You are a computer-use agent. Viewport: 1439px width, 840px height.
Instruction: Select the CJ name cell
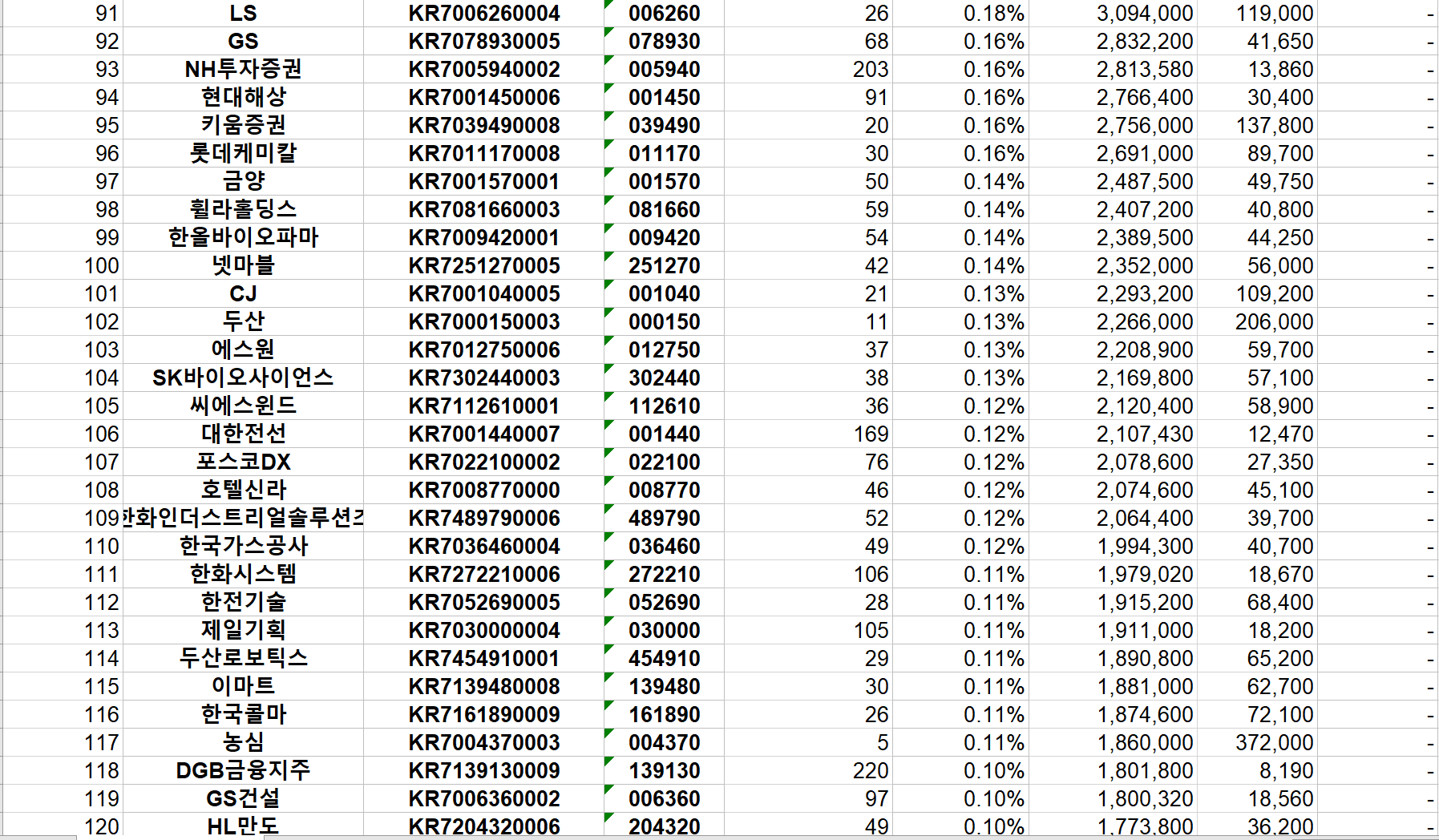tap(243, 294)
